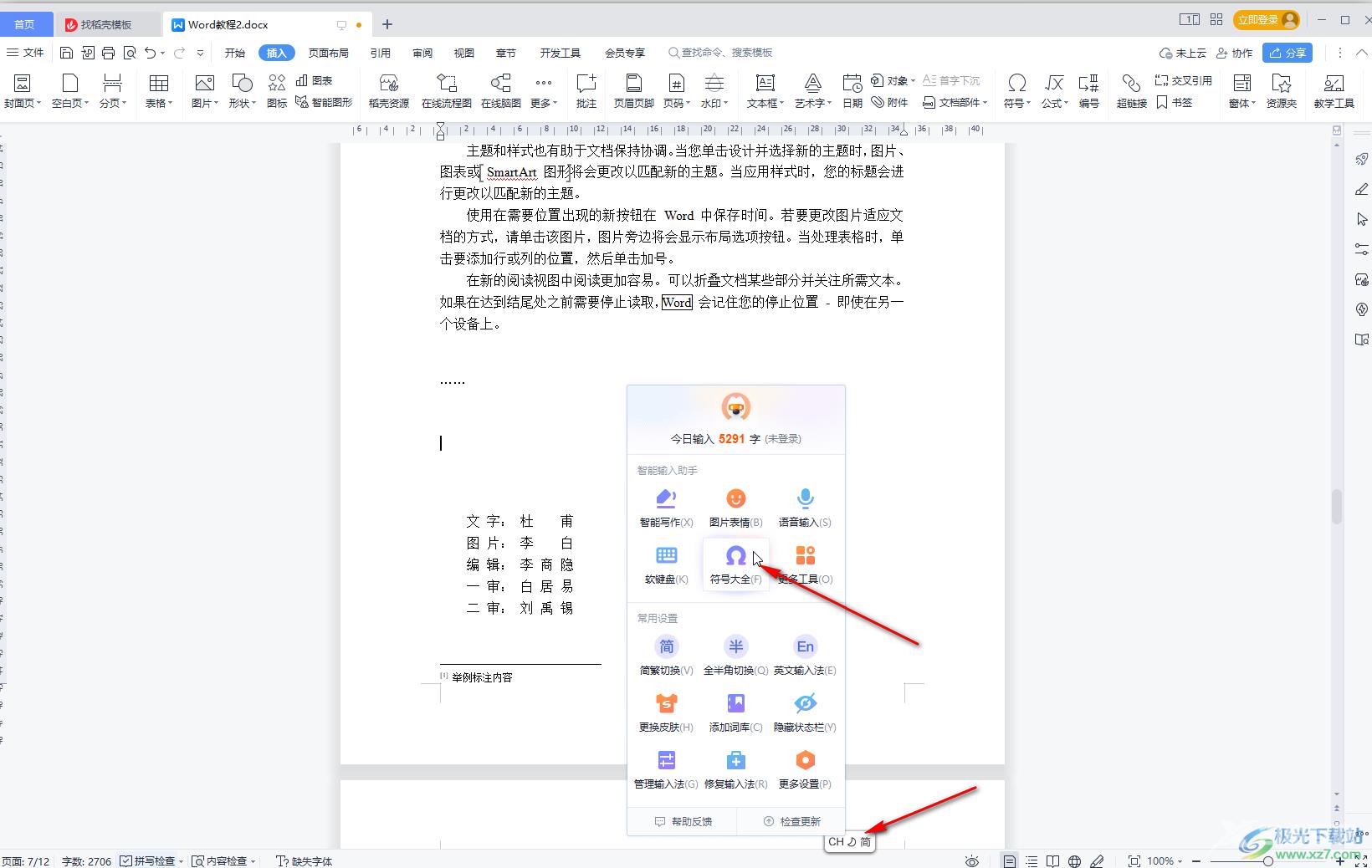Open the 开发工具 tab
This screenshot has height=868, width=1372.
(560, 53)
